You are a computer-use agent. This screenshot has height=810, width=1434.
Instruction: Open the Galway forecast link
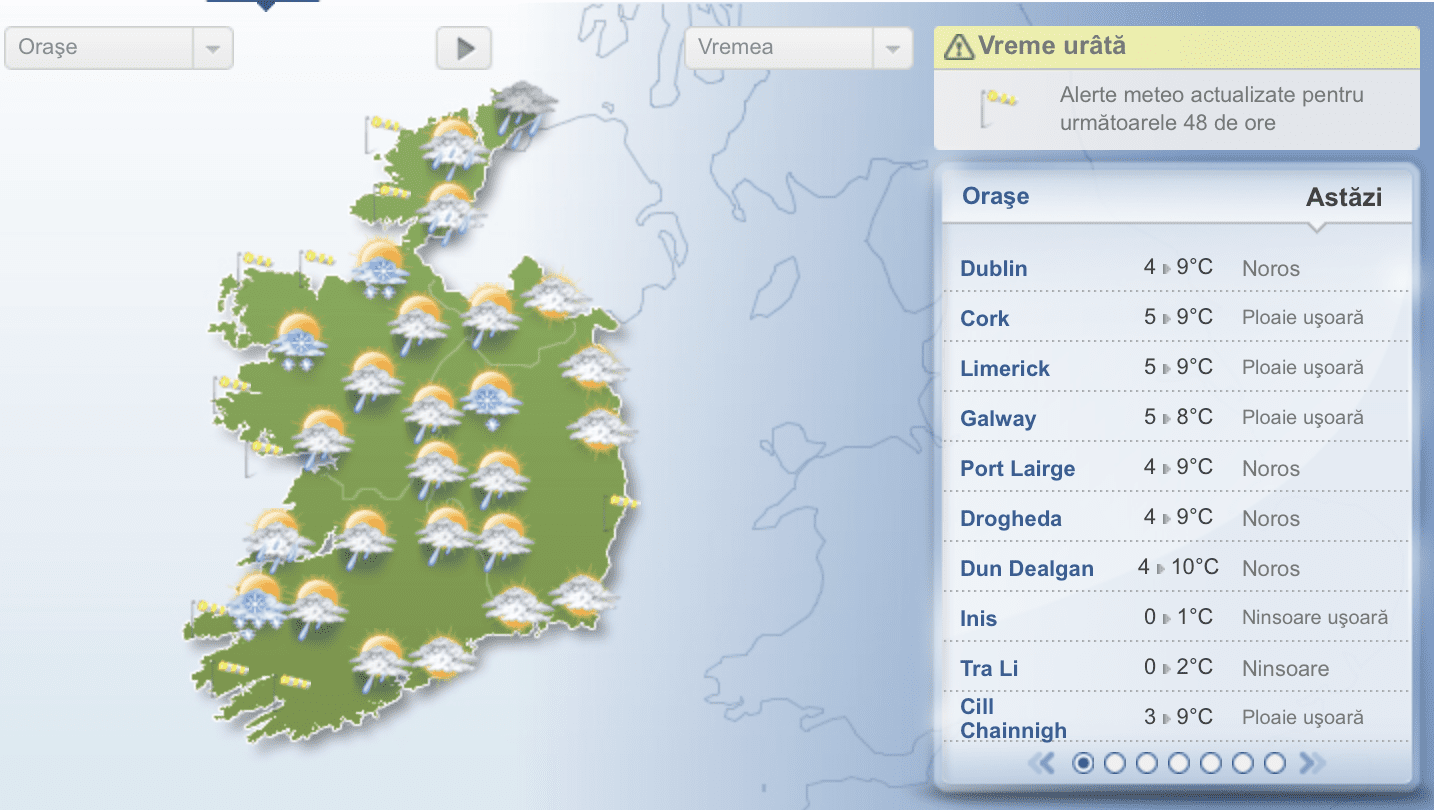point(997,418)
